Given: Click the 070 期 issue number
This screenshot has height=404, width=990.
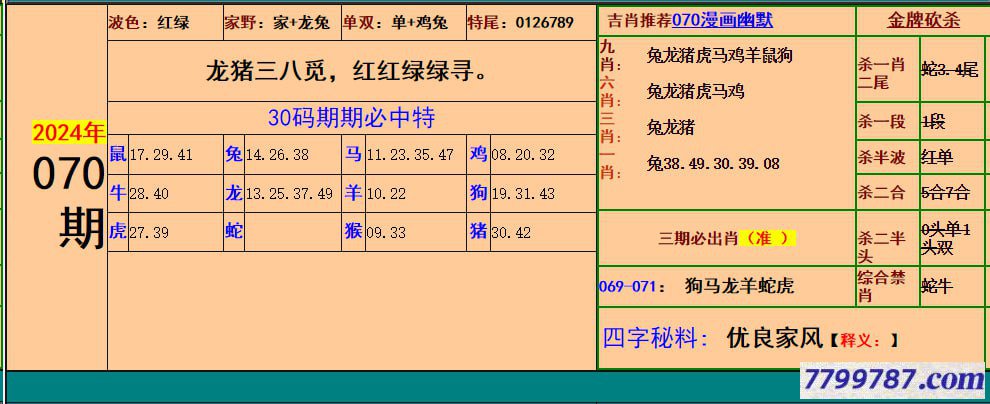Looking at the screenshot, I should coord(69,202).
